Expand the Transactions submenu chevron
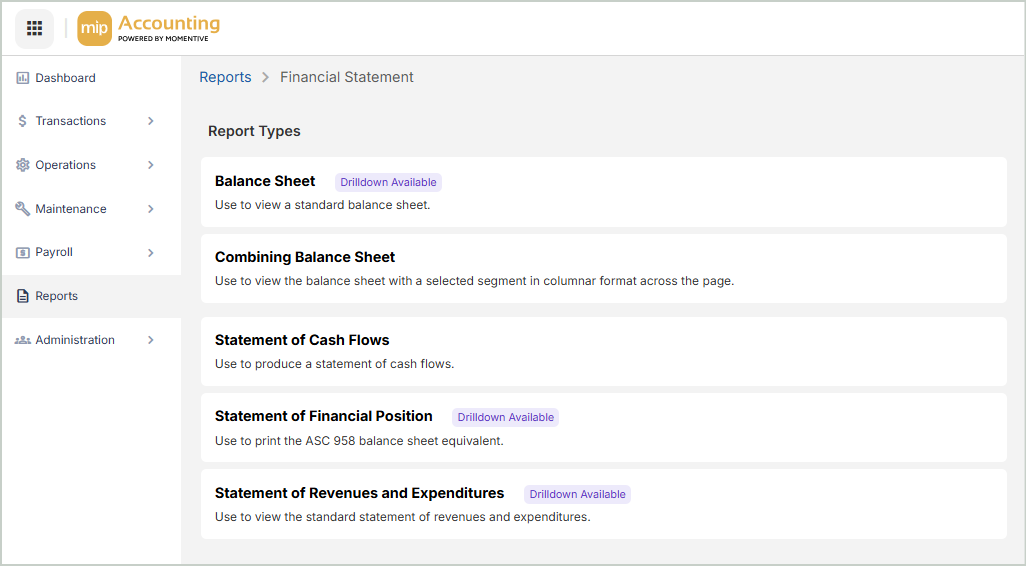This screenshot has width=1026, height=566. [x=151, y=121]
